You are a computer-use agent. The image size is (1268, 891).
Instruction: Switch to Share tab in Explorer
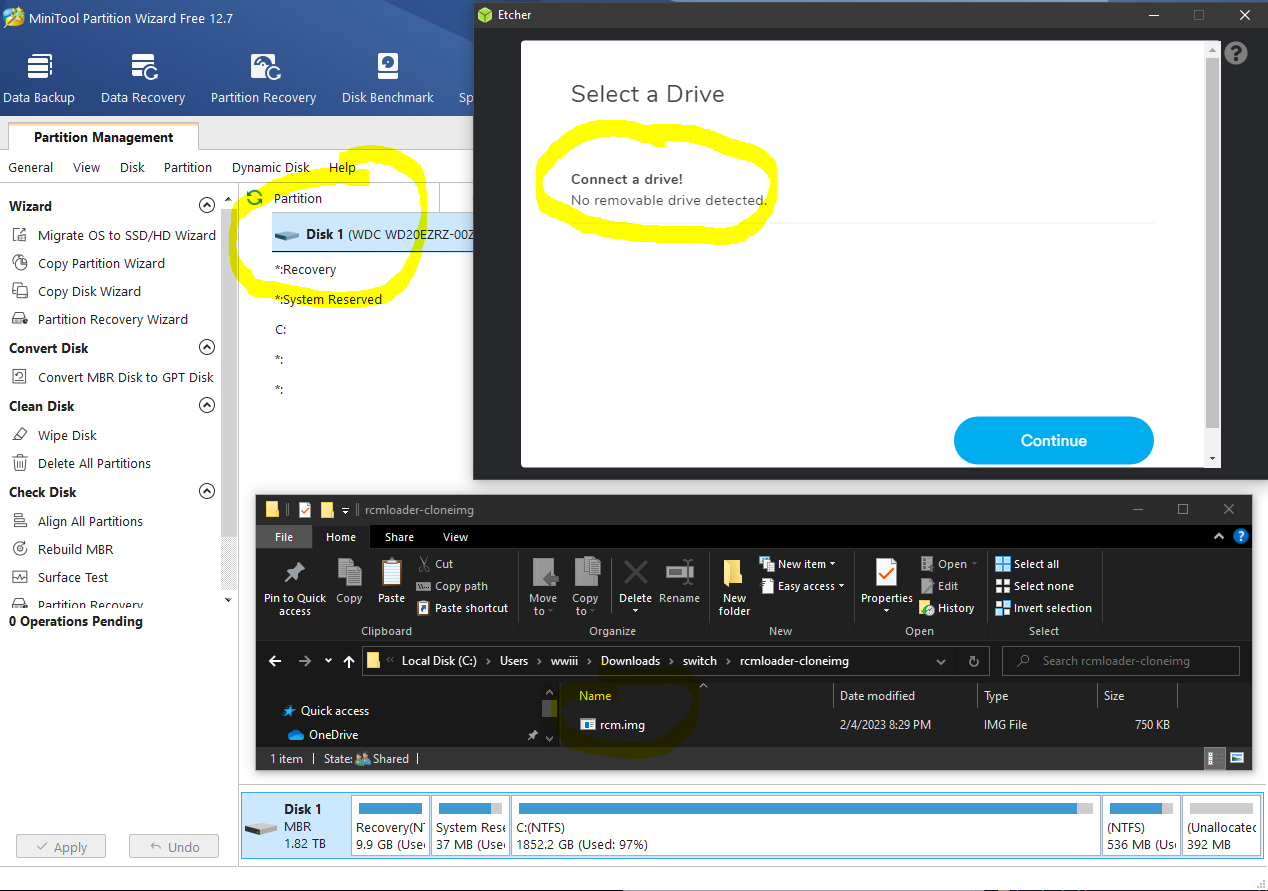pos(399,537)
